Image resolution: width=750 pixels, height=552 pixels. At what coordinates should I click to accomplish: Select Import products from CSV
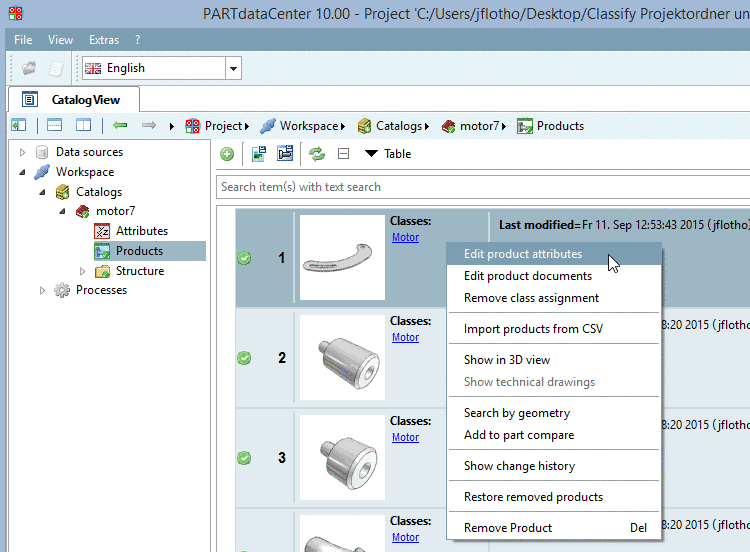(533, 329)
